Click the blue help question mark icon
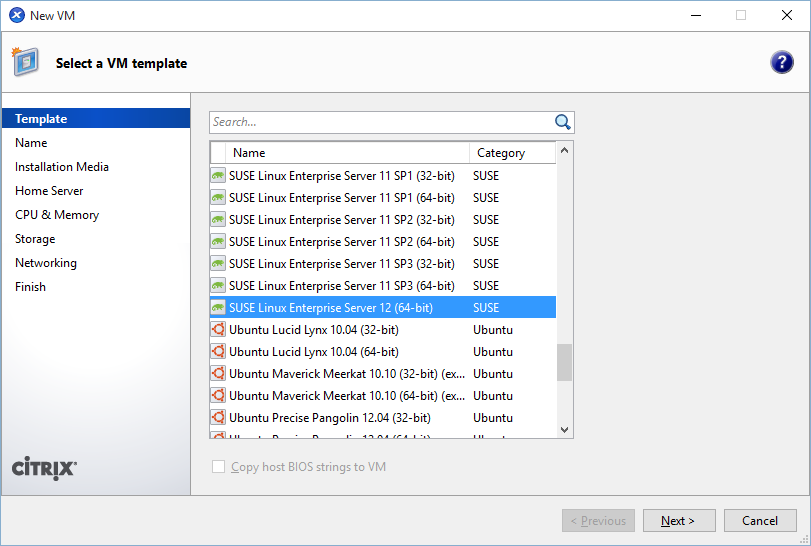Image resolution: width=811 pixels, height=546 pixels. pyautogui.click(x=781, y=62)
